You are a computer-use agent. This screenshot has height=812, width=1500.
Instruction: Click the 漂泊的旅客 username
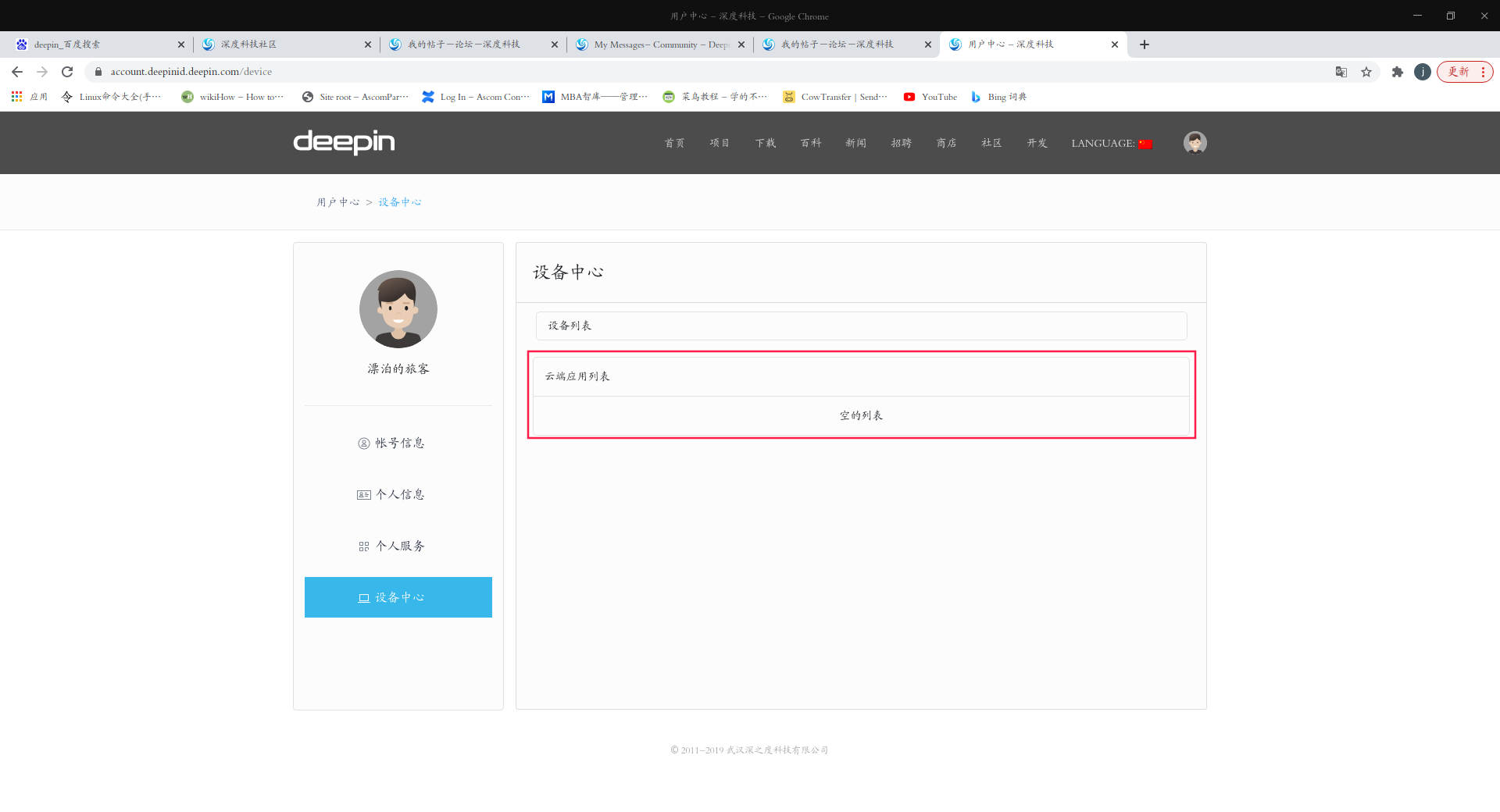pos(398,369)
